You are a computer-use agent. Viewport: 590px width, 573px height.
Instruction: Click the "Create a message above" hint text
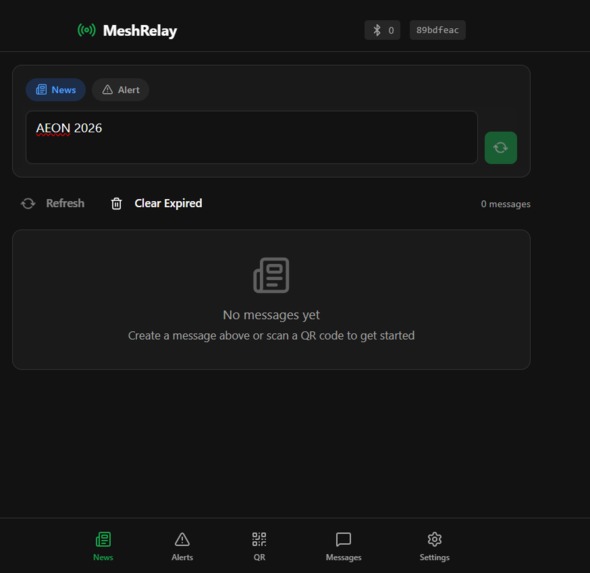click(x=271, y=336)
